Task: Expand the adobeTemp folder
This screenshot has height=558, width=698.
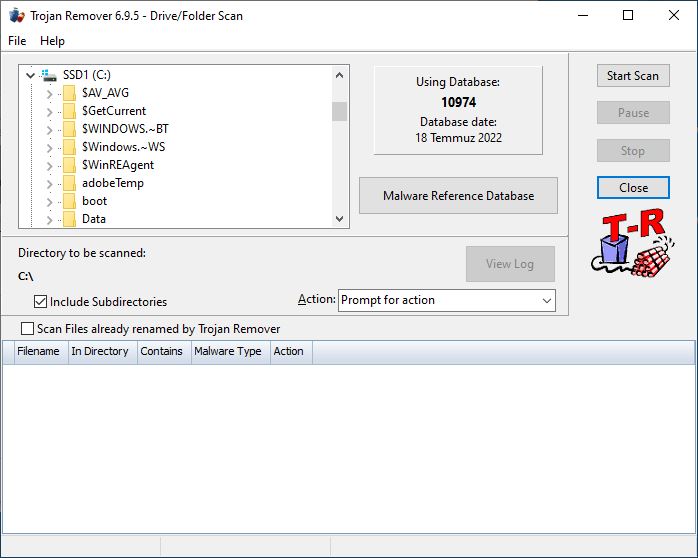Action: [x=49, y=184]
